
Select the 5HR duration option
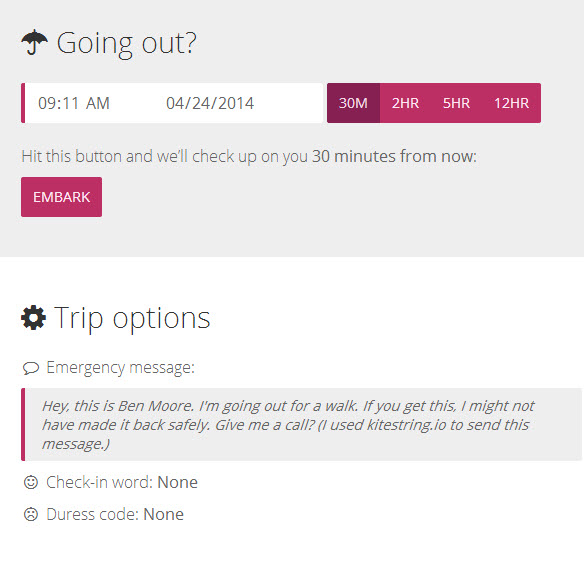coord(456,103)
